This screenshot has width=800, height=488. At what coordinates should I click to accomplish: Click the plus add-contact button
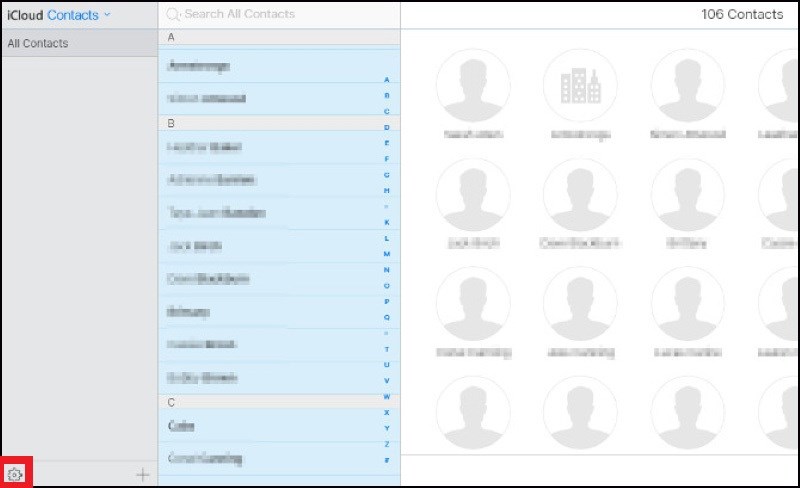pyautogui.click(x=143, y=475)
